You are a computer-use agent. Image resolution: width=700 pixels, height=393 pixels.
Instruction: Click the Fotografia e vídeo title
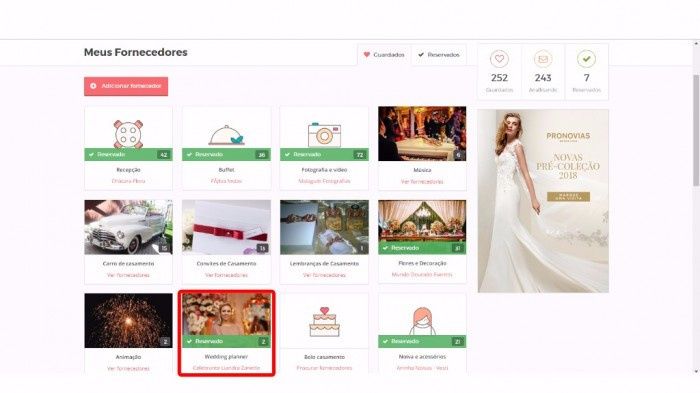point(325,170)
